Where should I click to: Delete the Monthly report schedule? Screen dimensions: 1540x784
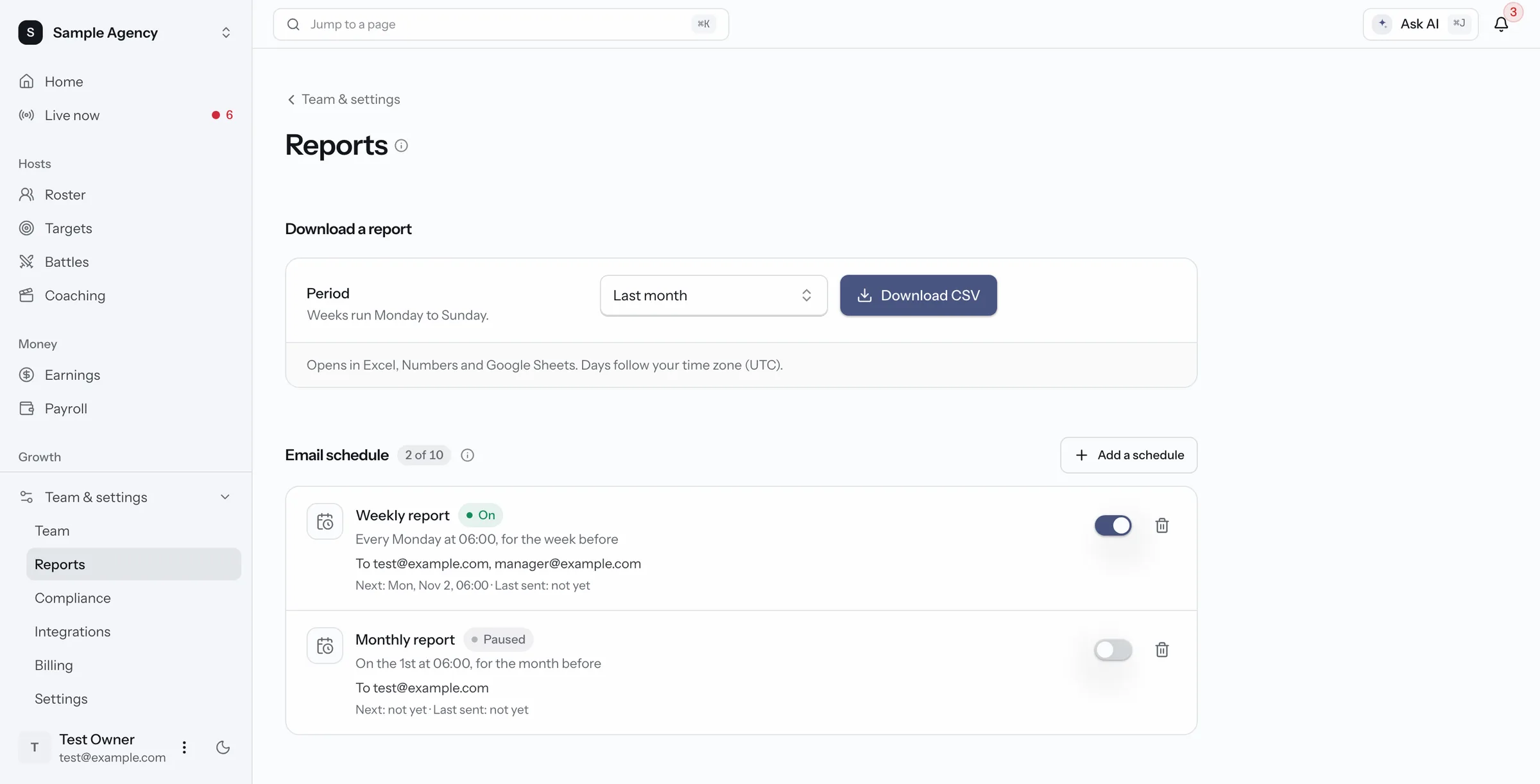tap(1162, 650)
